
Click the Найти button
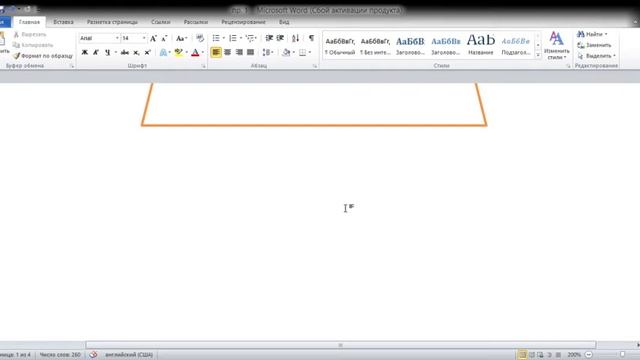pos(593,34)
